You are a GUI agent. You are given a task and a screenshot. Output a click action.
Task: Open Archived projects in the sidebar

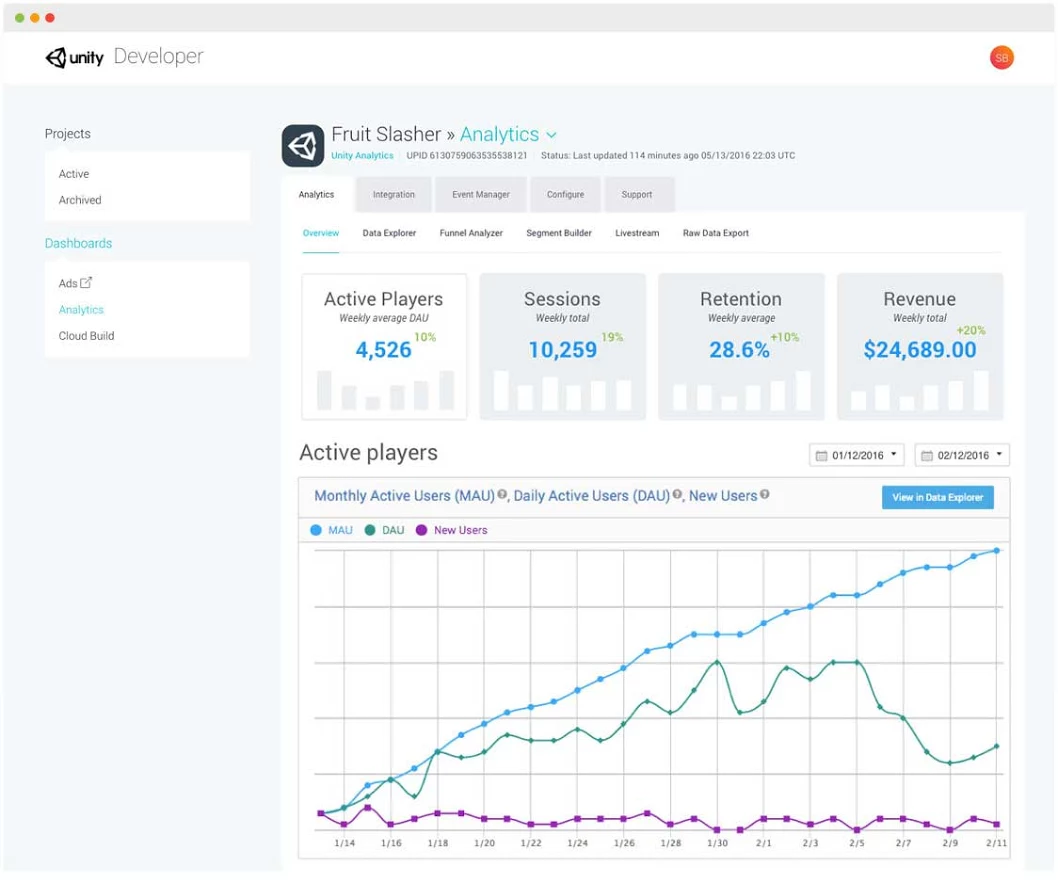80,200
